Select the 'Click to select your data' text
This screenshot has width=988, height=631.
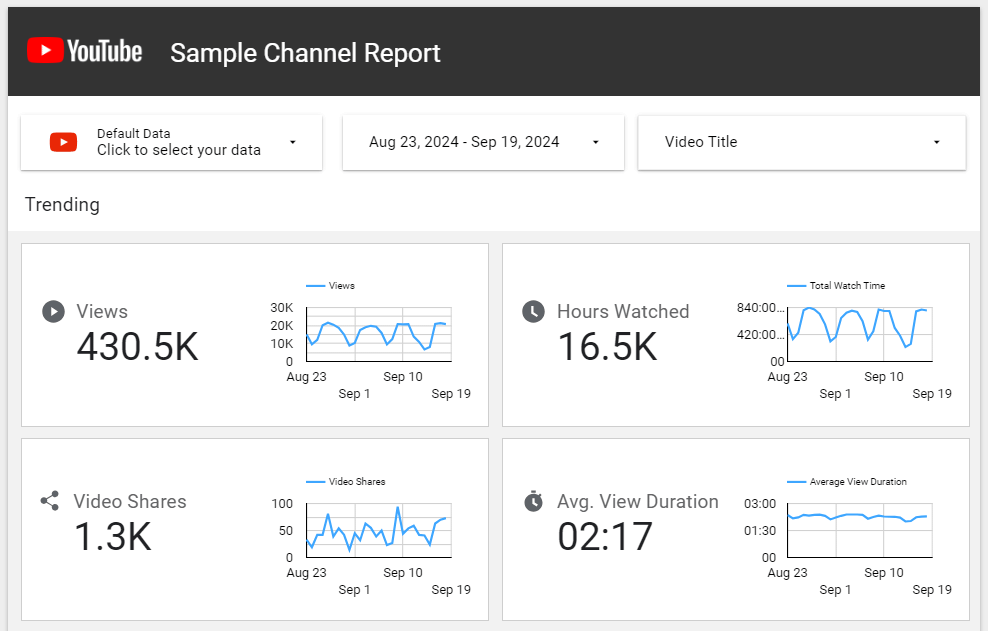(178, 150)
